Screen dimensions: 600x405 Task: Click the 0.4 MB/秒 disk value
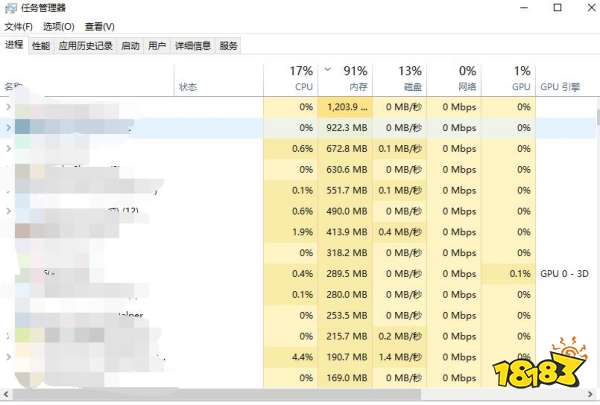click(x=400, y=232)
